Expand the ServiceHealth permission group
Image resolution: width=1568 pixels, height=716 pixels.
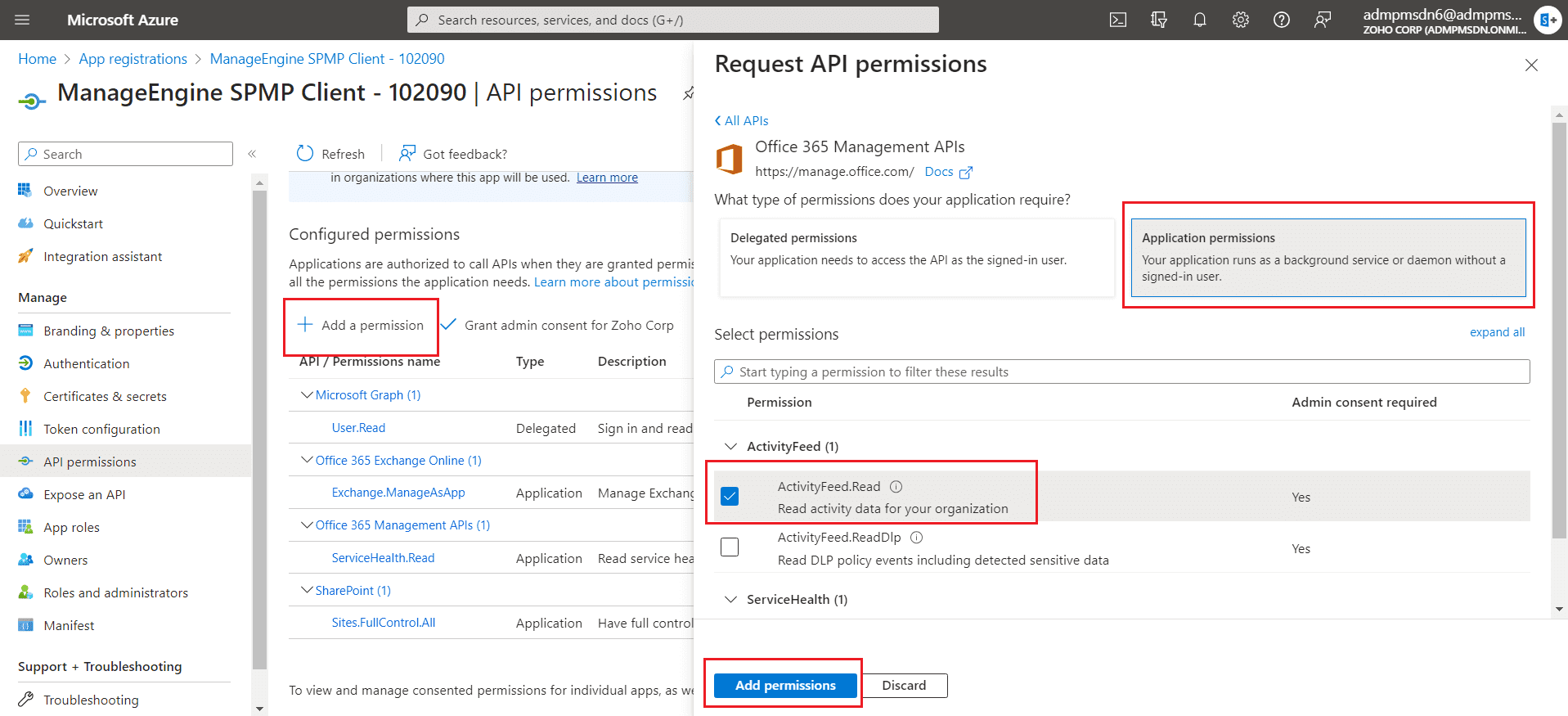[x=730, y=600]
